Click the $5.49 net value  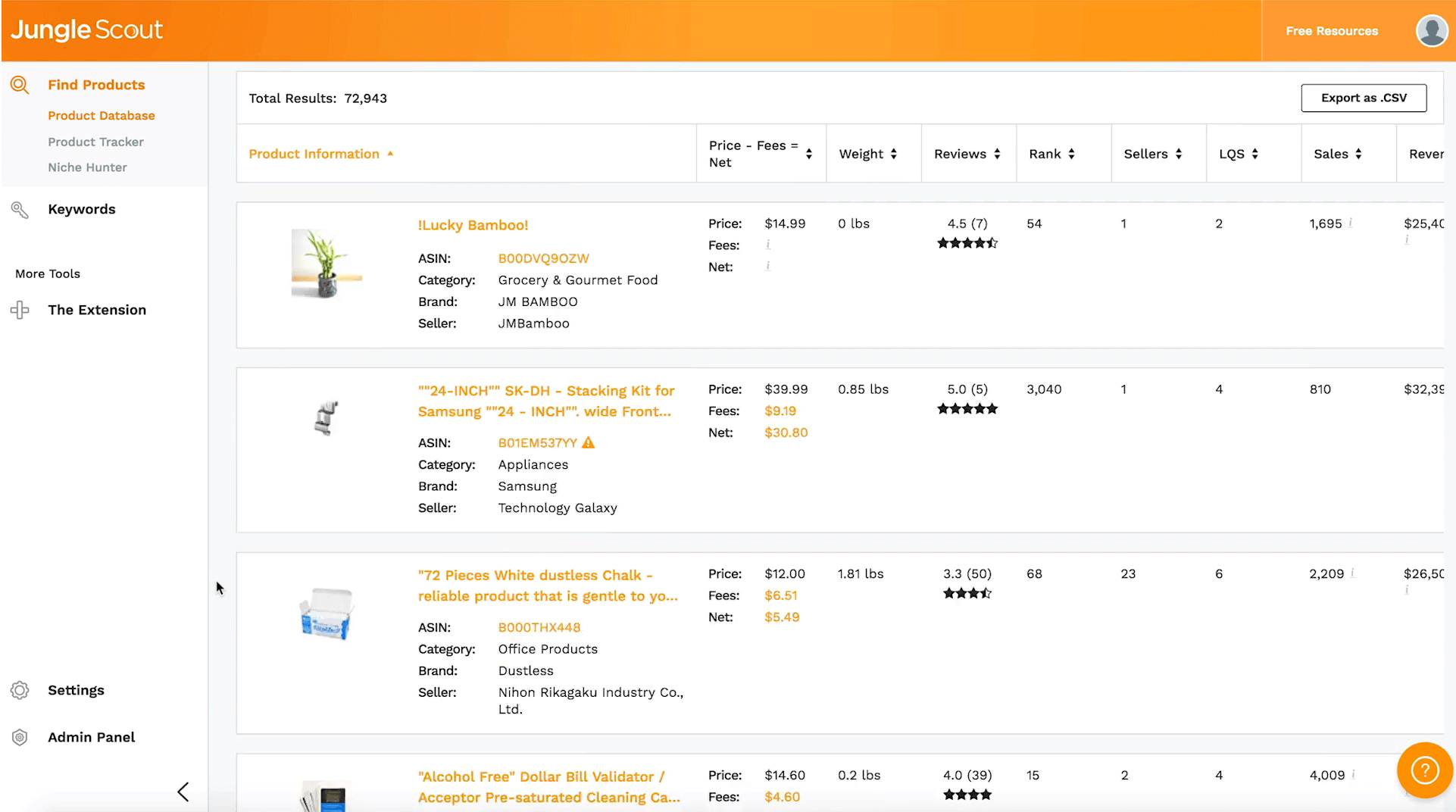point(782,617)
